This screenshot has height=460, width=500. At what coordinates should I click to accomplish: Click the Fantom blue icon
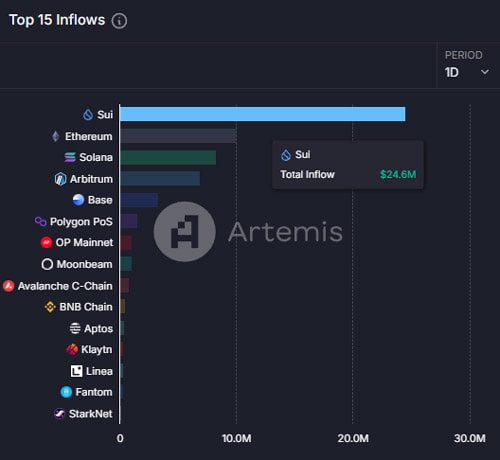(66, 392)
